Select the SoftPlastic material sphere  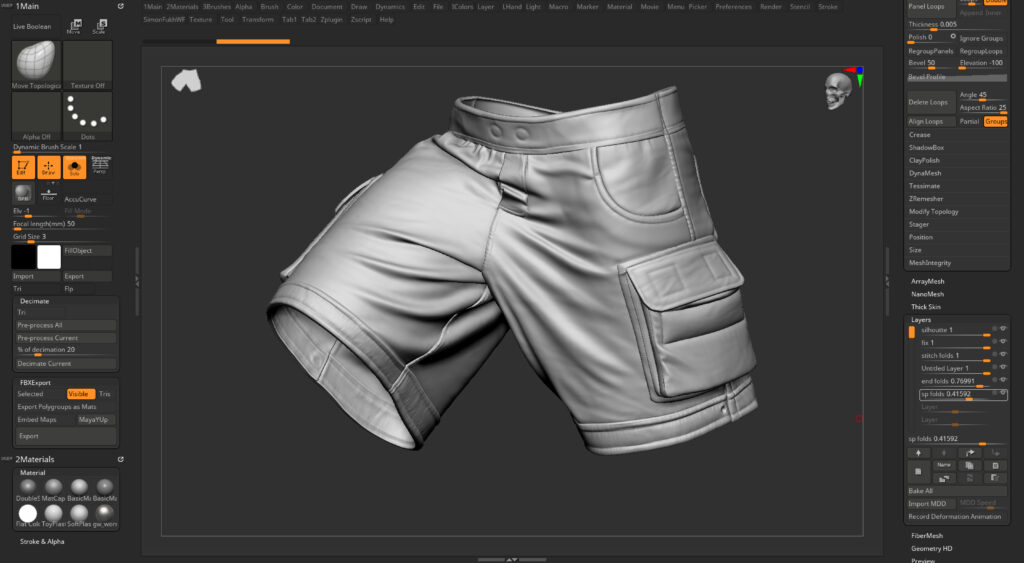point(79,513)
